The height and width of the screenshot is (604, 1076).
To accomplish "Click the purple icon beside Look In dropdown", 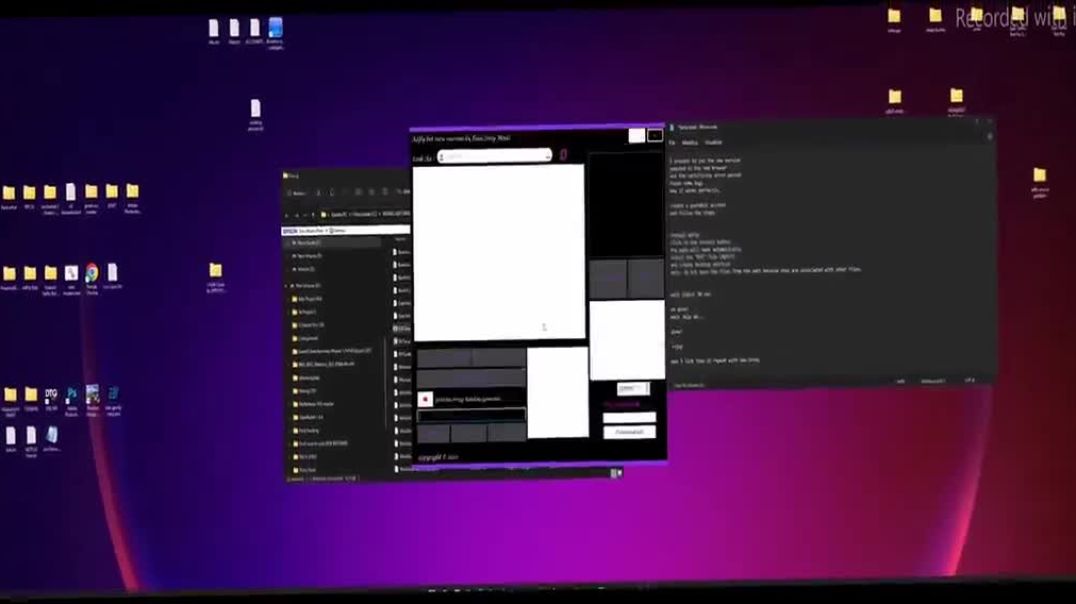I will 563,155.
